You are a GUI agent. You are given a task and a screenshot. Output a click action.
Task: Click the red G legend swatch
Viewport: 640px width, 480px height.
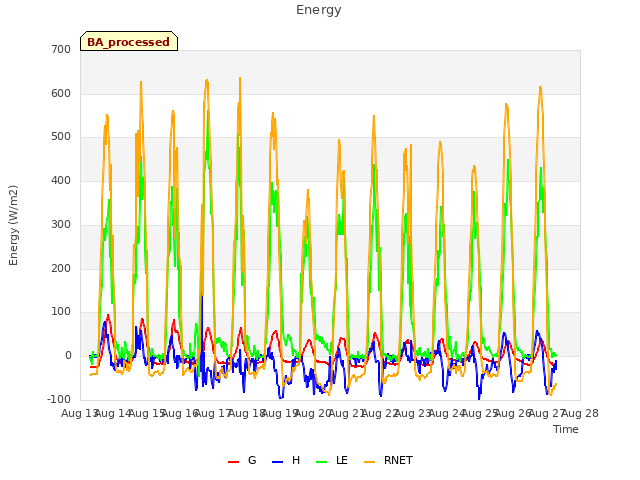point(233,462)
